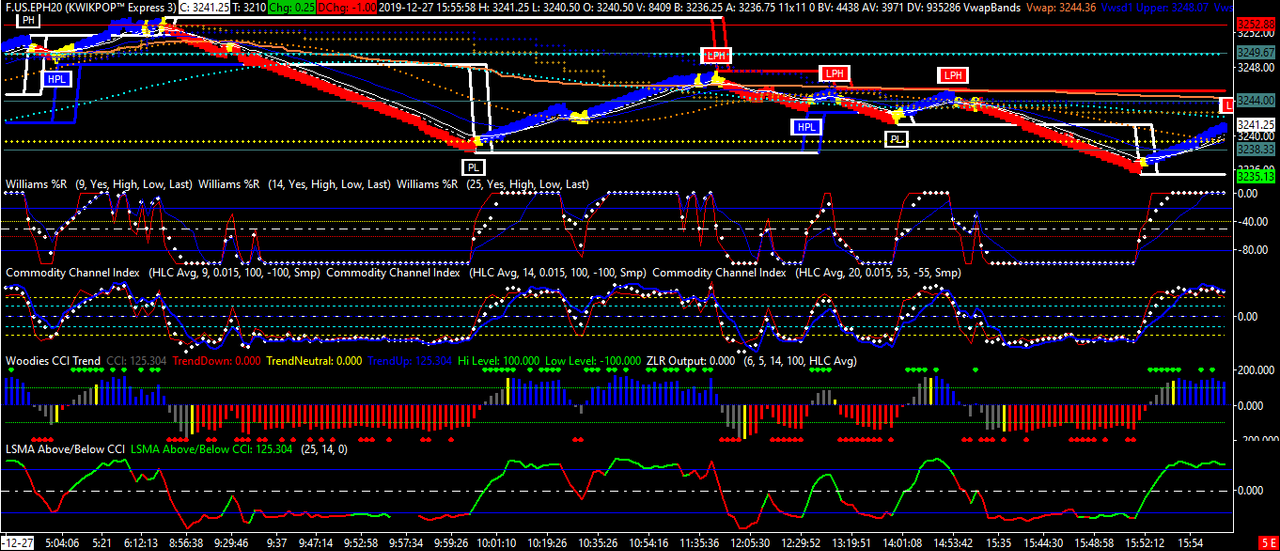The height and width of the screenshot is (551, 1280).
Task: Click Commodity Channel Index (HLC Avg, 20) title
Action: coord(806,272)
